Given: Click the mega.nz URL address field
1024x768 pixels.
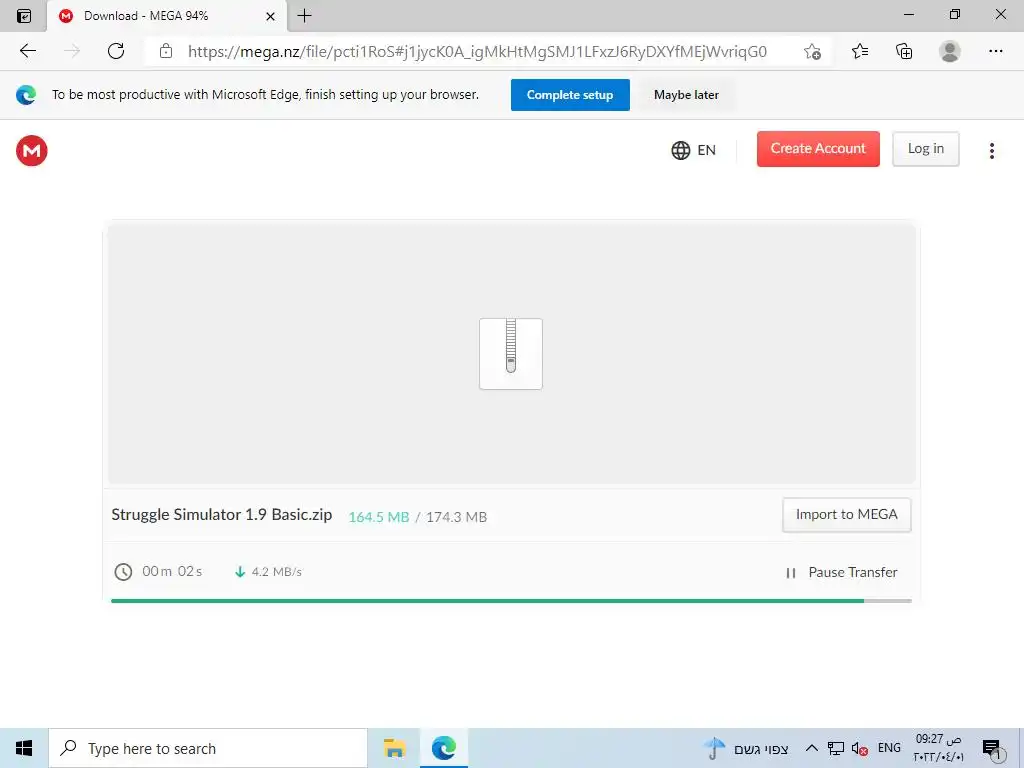Looking at the screenshot, I should pos(477,52).
